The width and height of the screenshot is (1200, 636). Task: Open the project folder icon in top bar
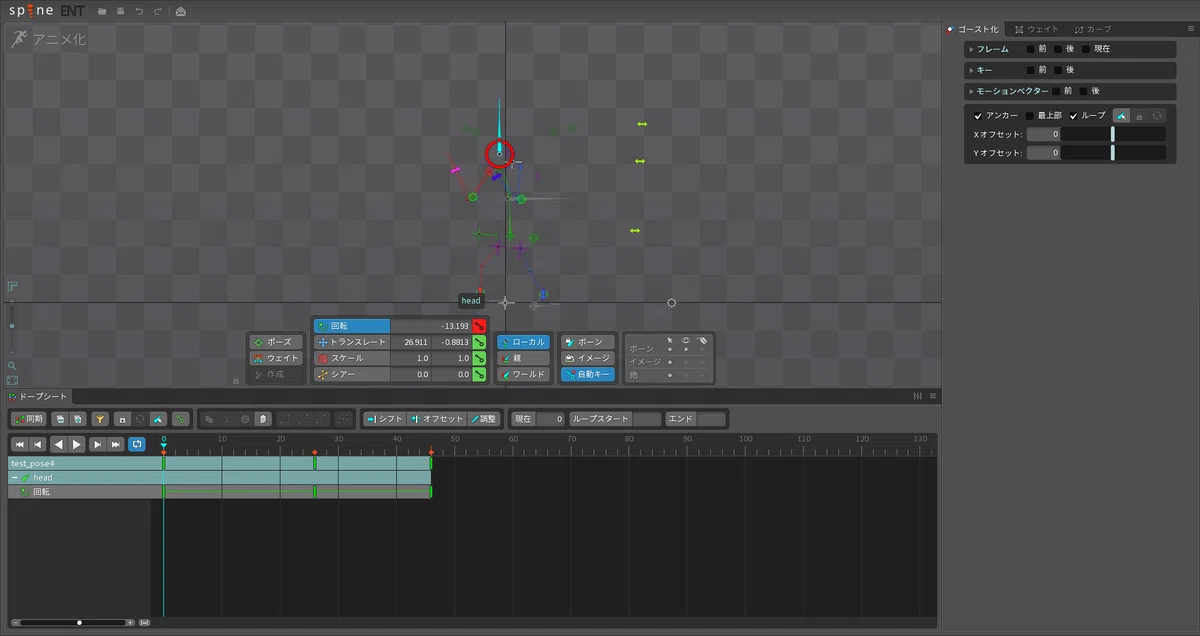coord(102,11)
